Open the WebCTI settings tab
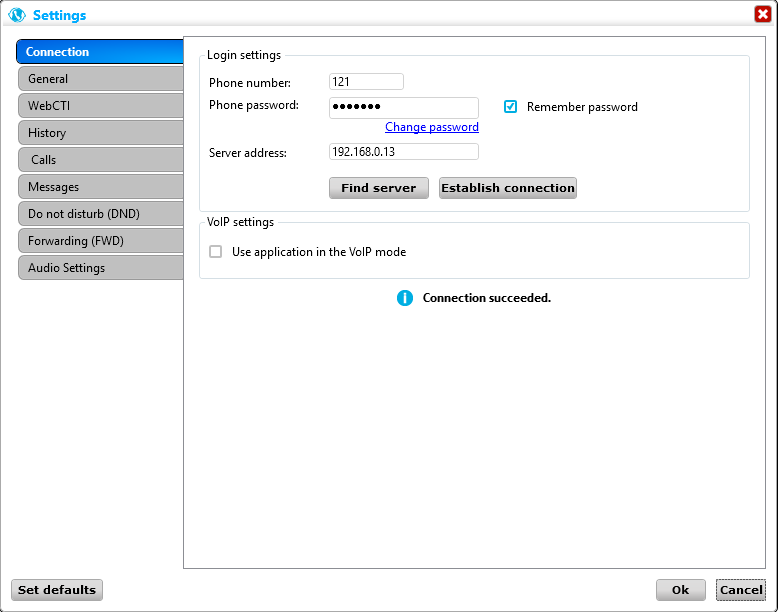Image resolution: width=778 pixels, height=612 pixels. click(100, 106)
